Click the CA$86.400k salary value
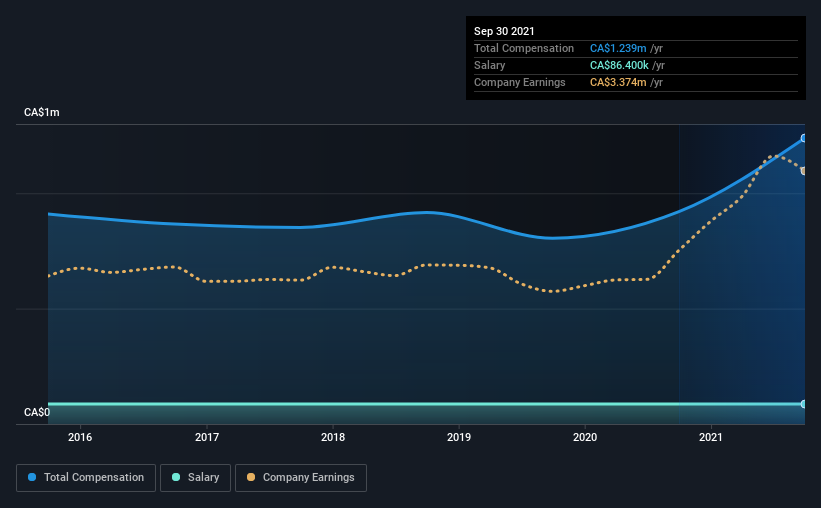The width and height of the screenshot is (821, 508). tap(619, 65)
